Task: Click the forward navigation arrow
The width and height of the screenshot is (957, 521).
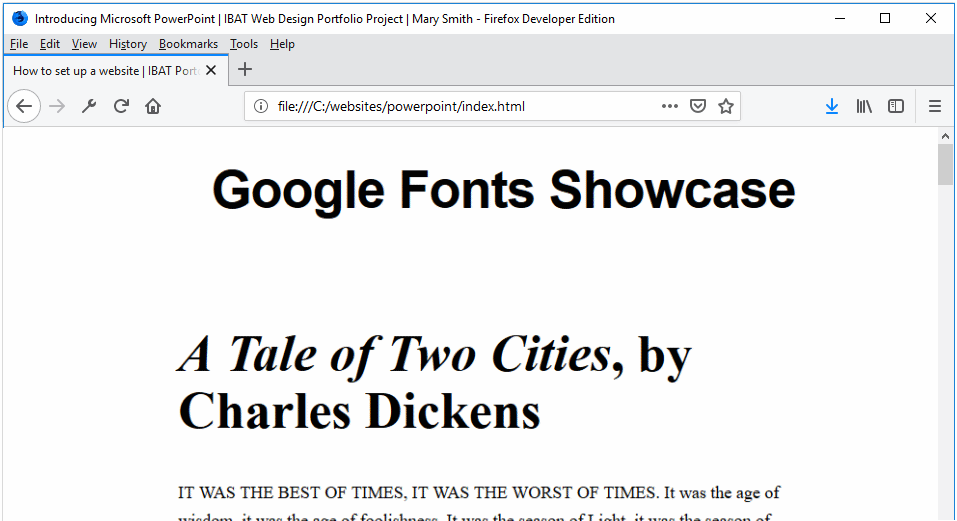Action: pos(57,106)
